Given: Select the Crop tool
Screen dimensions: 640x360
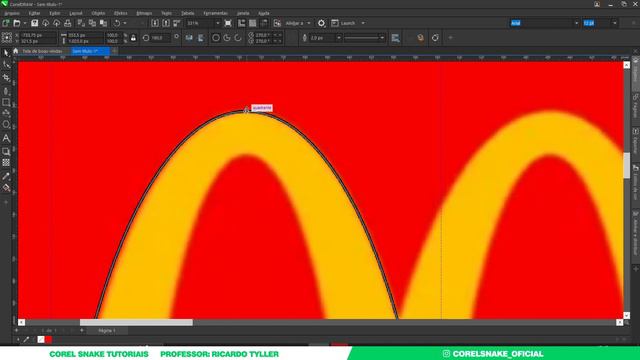Looking at the screenshot, I should [6, 78].
